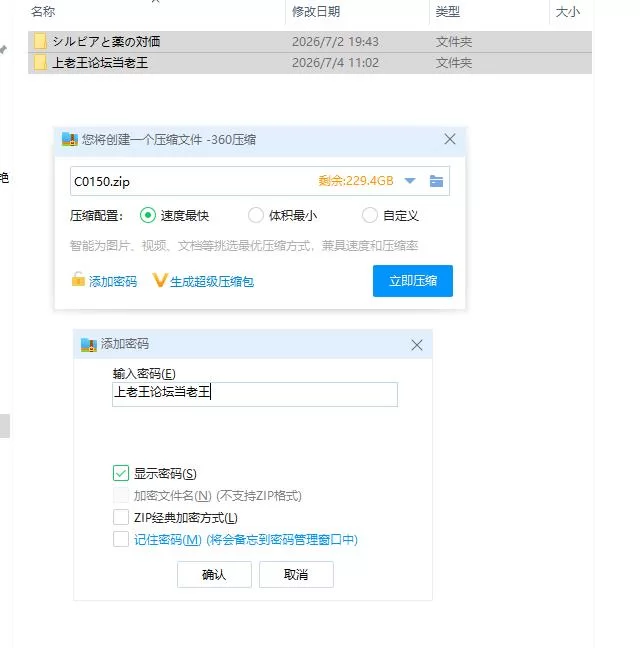Enable the 记住密码(M) checkbox
Screen dimensions: 640x648
(121, 539)
